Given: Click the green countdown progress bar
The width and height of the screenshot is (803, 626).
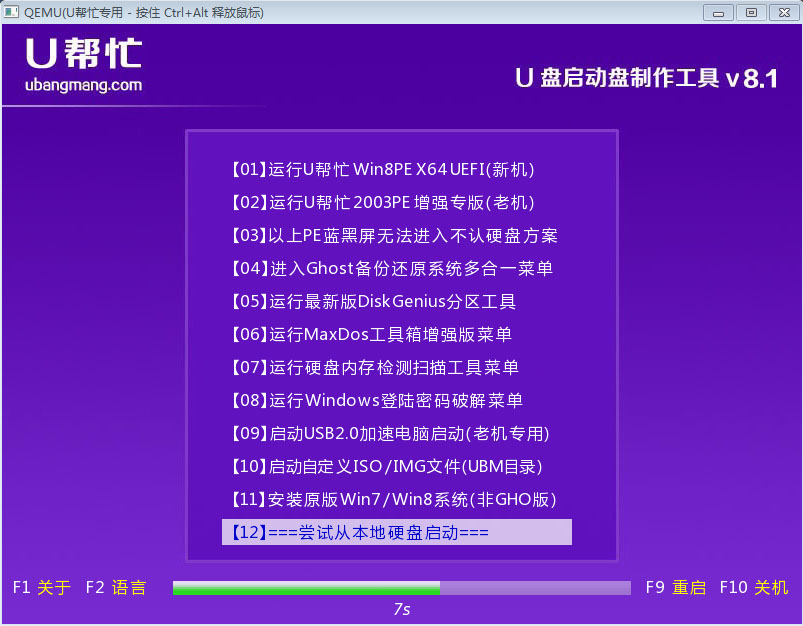Looking at the screenshot, I should point(305,588).
